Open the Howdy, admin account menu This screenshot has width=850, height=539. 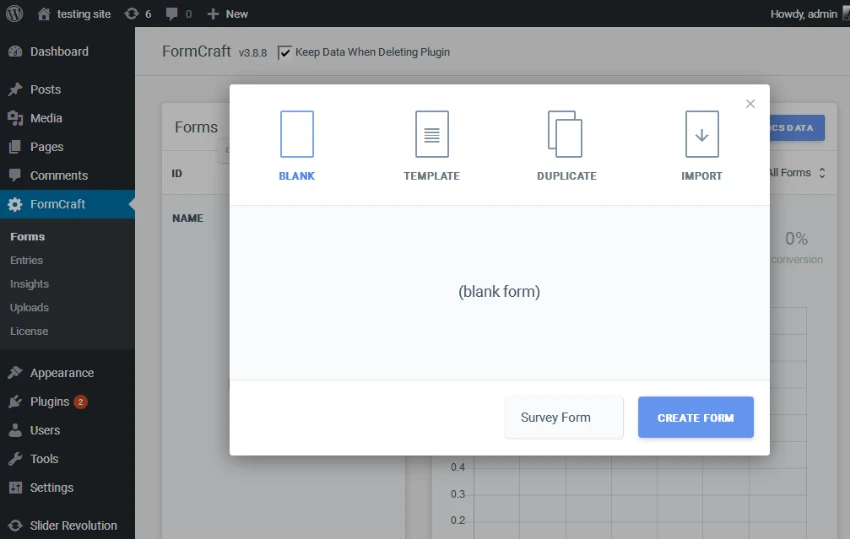click(803, 14)
